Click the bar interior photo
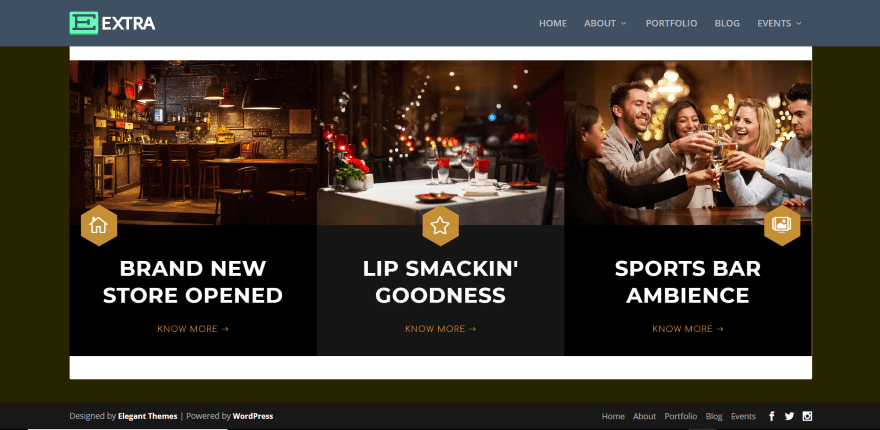Screen dimensions: 880x430 coord(193,143)
